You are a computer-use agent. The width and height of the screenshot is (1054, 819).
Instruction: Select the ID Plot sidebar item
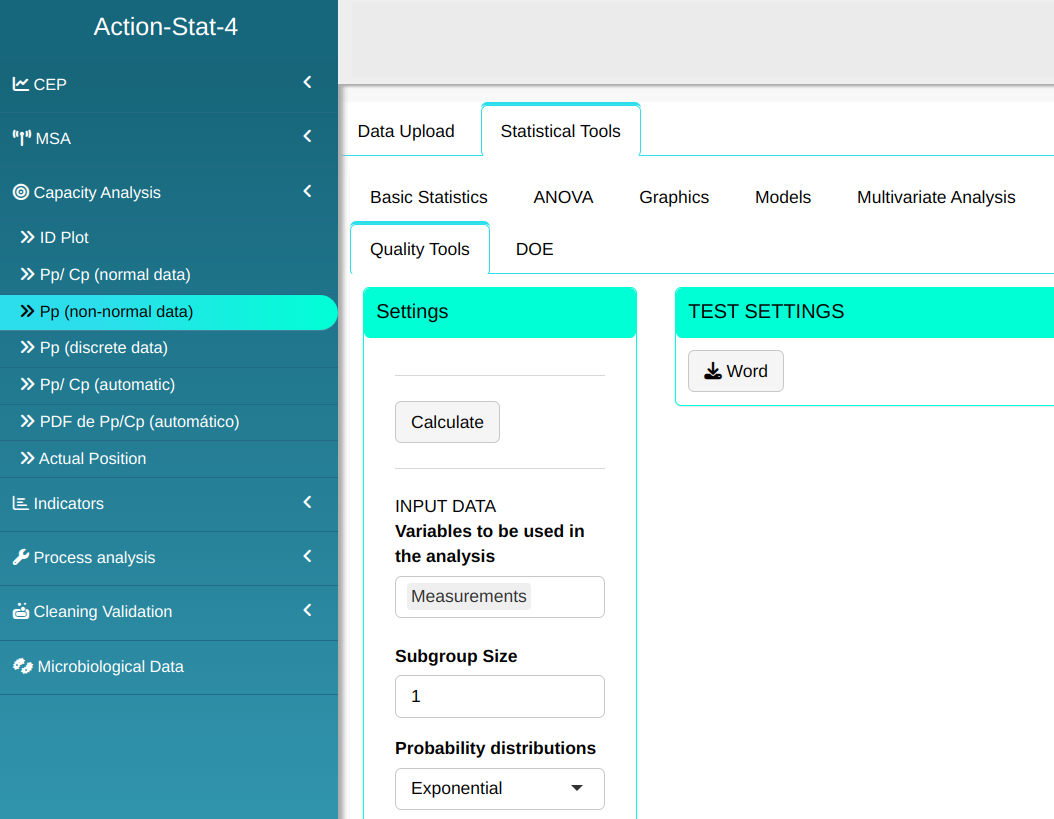point(64,237)
